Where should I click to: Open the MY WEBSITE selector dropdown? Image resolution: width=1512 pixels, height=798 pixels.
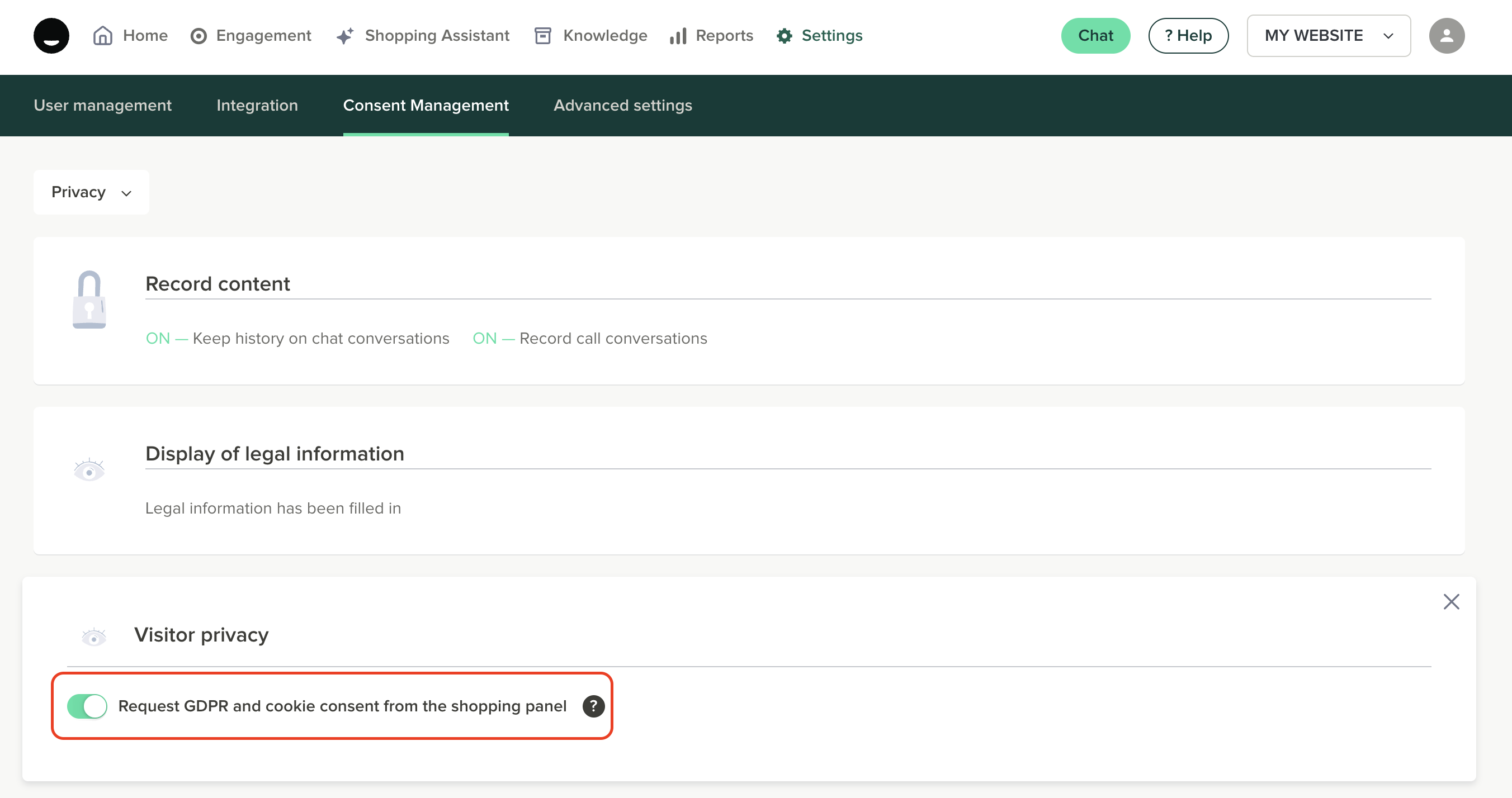tap(1328, 36)
